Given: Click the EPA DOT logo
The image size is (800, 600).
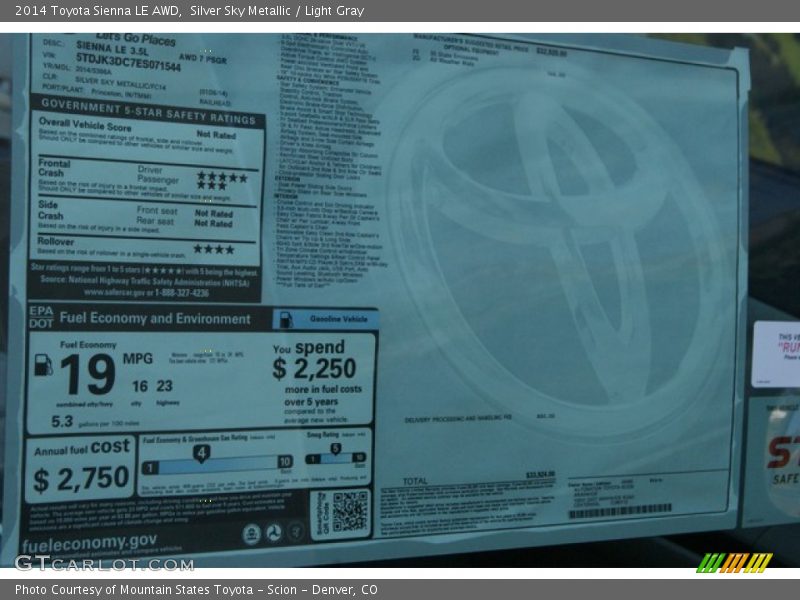Looking at the screenshot, I should (x=41, y=317).
